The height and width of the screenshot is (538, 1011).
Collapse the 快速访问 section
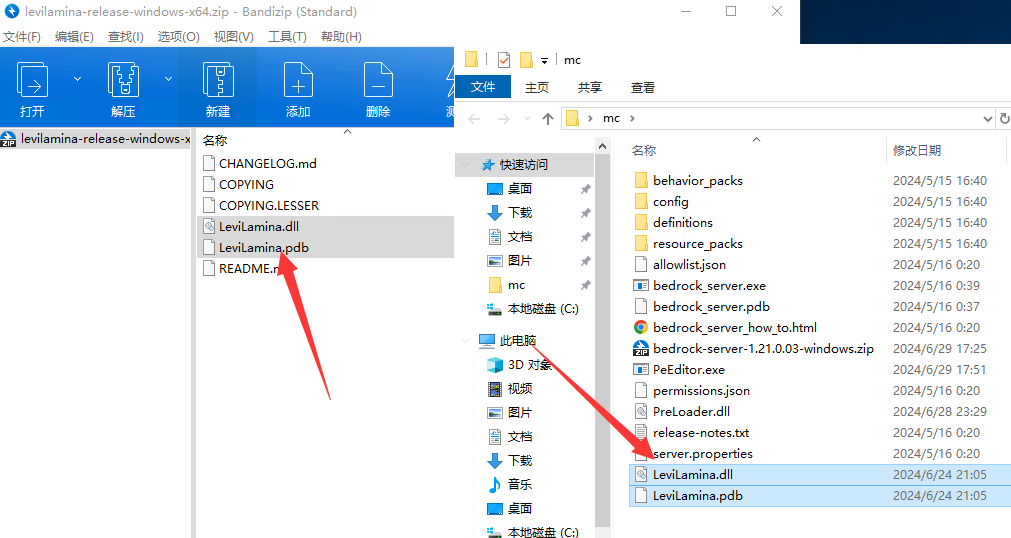point(466,165)
